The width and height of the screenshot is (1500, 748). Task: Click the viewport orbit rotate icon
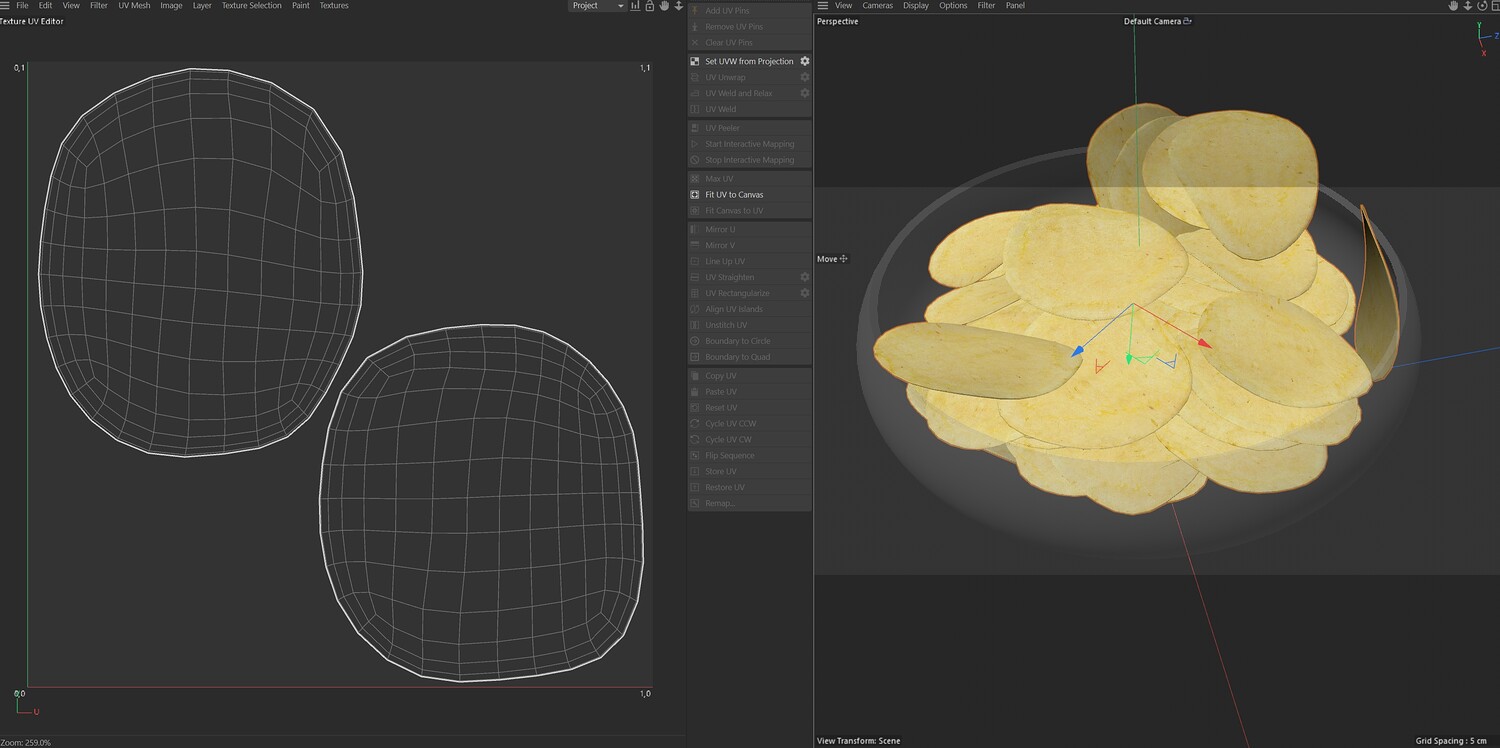tap(1482, 6)
